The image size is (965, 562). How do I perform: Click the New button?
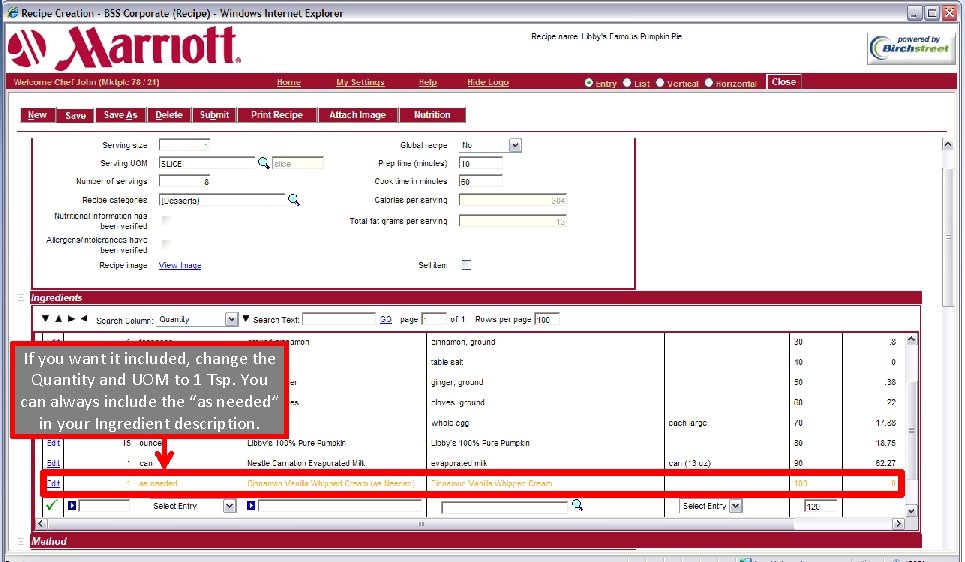(x=38, y=115)
